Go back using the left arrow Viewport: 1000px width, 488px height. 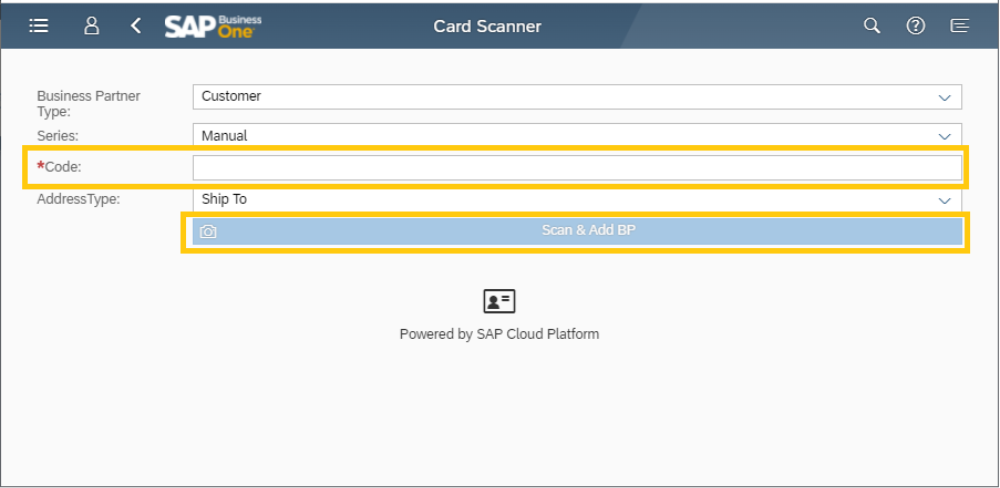coord(135,26)
